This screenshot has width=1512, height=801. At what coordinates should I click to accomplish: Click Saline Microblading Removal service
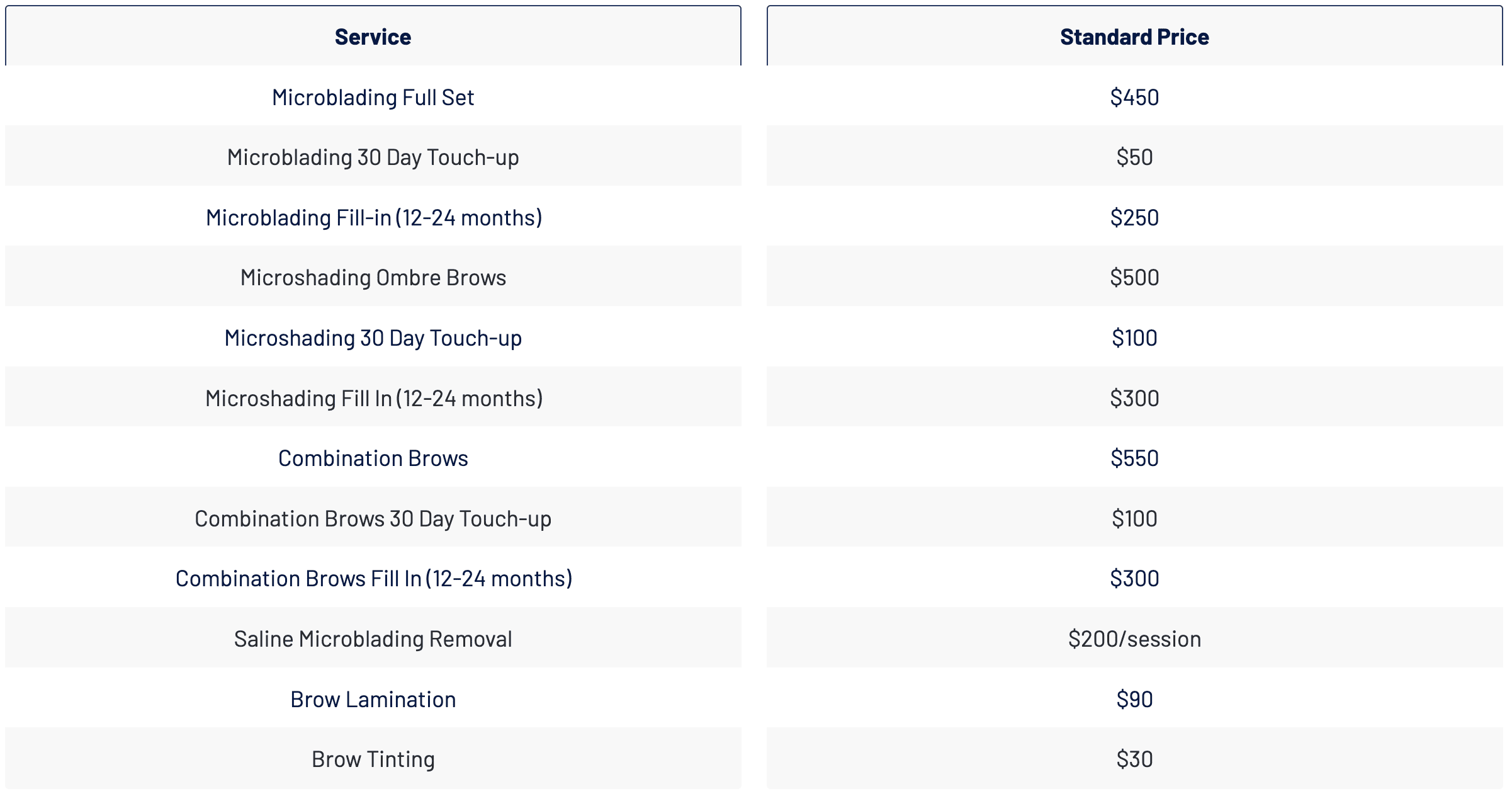(373, 639)
